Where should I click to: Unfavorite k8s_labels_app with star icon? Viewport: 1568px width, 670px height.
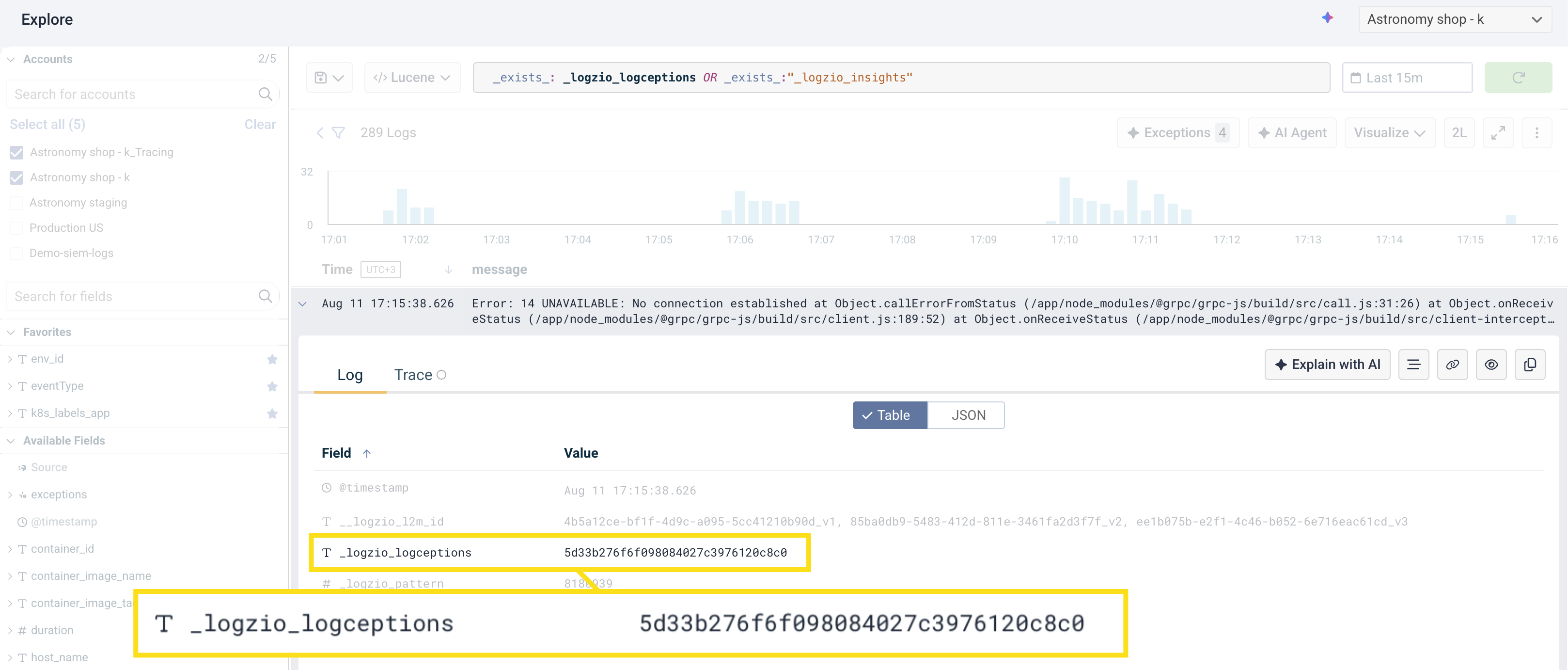click(x=272, y=414)
